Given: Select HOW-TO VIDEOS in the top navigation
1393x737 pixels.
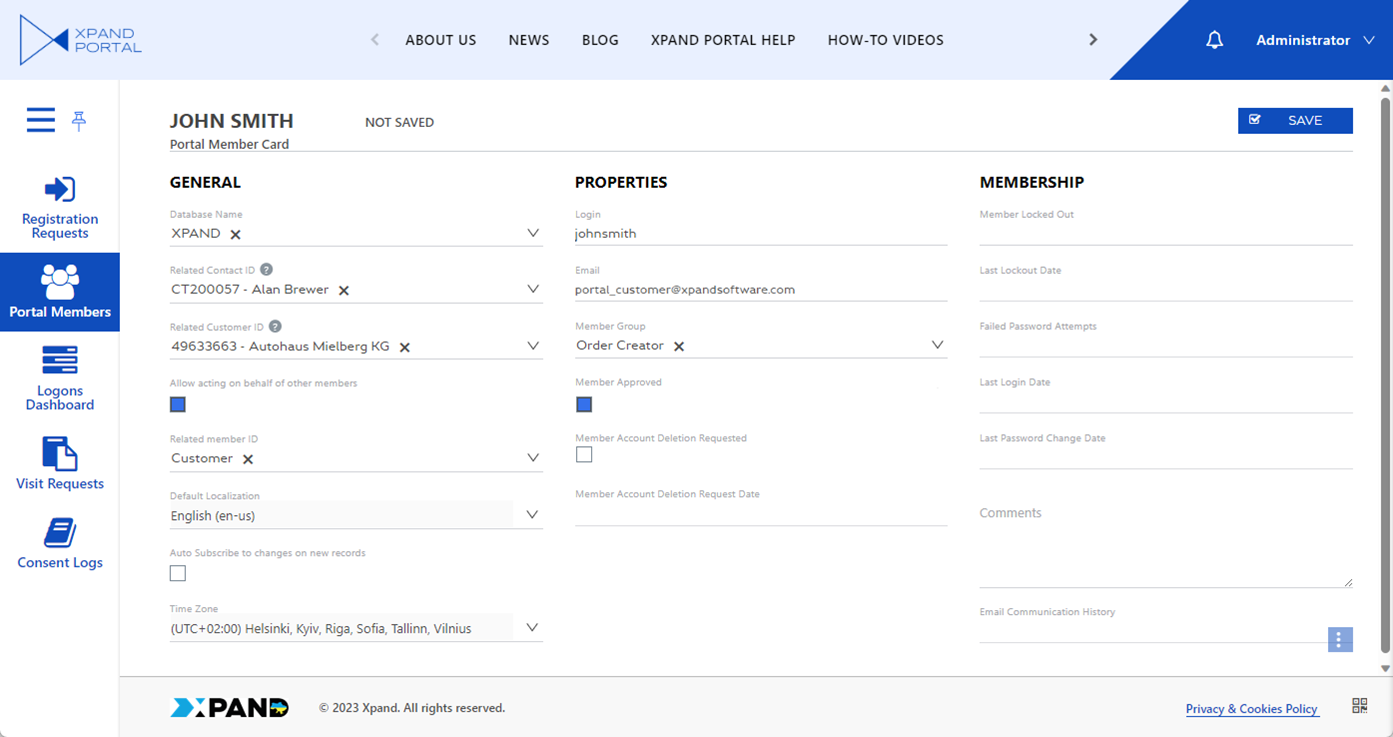Looking at the screenshot, I should [885, 40].
